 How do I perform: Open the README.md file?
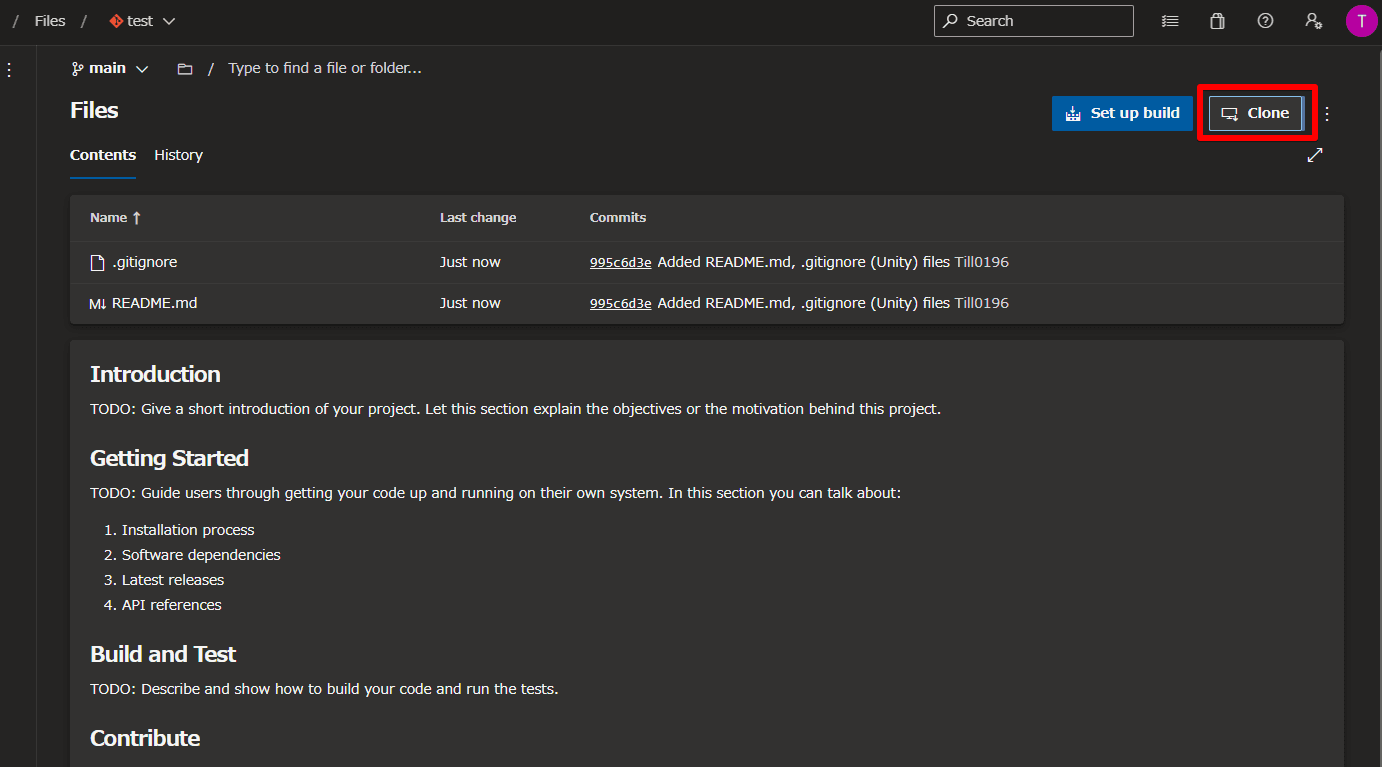[154, 303]
